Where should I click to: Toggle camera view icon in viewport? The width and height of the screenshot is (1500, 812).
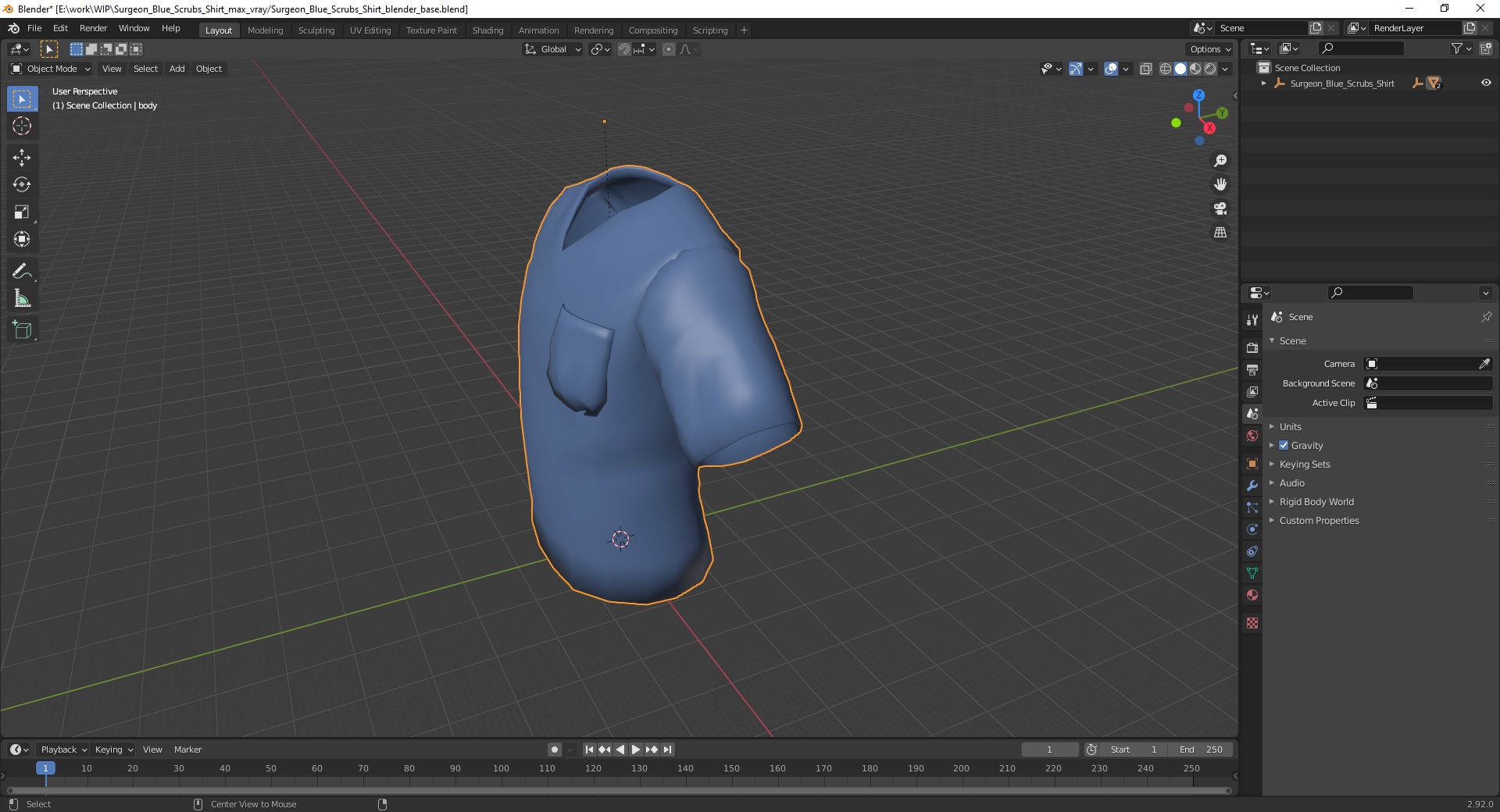tap(1220, 208)
